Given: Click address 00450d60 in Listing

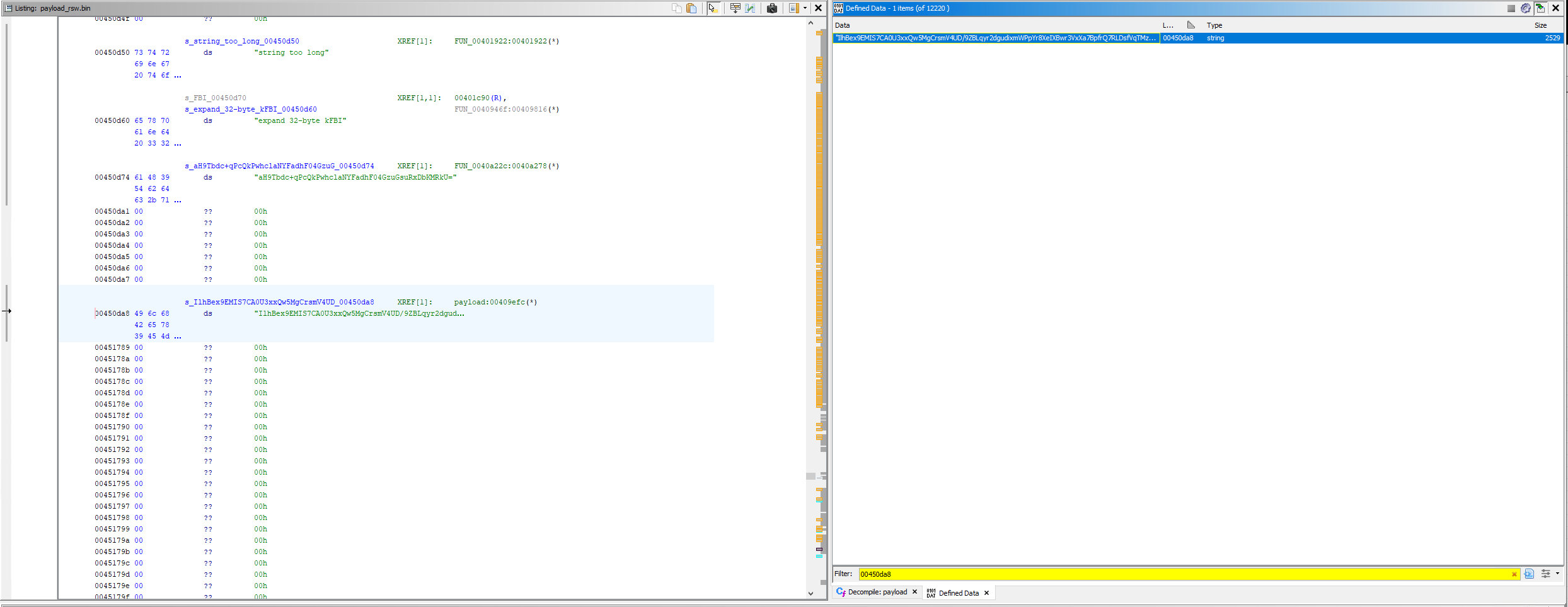Looking at the screenshot, I should click(x=112, y=121).
